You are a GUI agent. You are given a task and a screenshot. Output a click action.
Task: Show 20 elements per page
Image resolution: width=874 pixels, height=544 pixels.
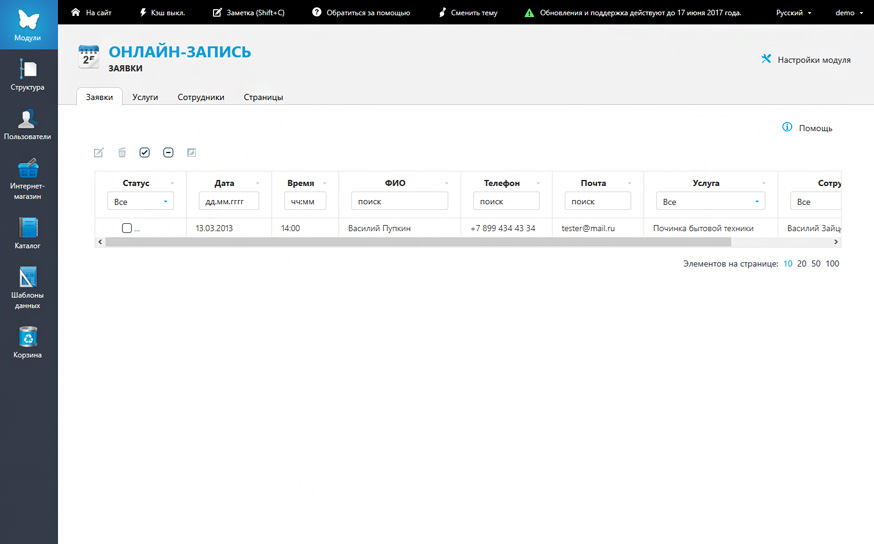[802, 264]
